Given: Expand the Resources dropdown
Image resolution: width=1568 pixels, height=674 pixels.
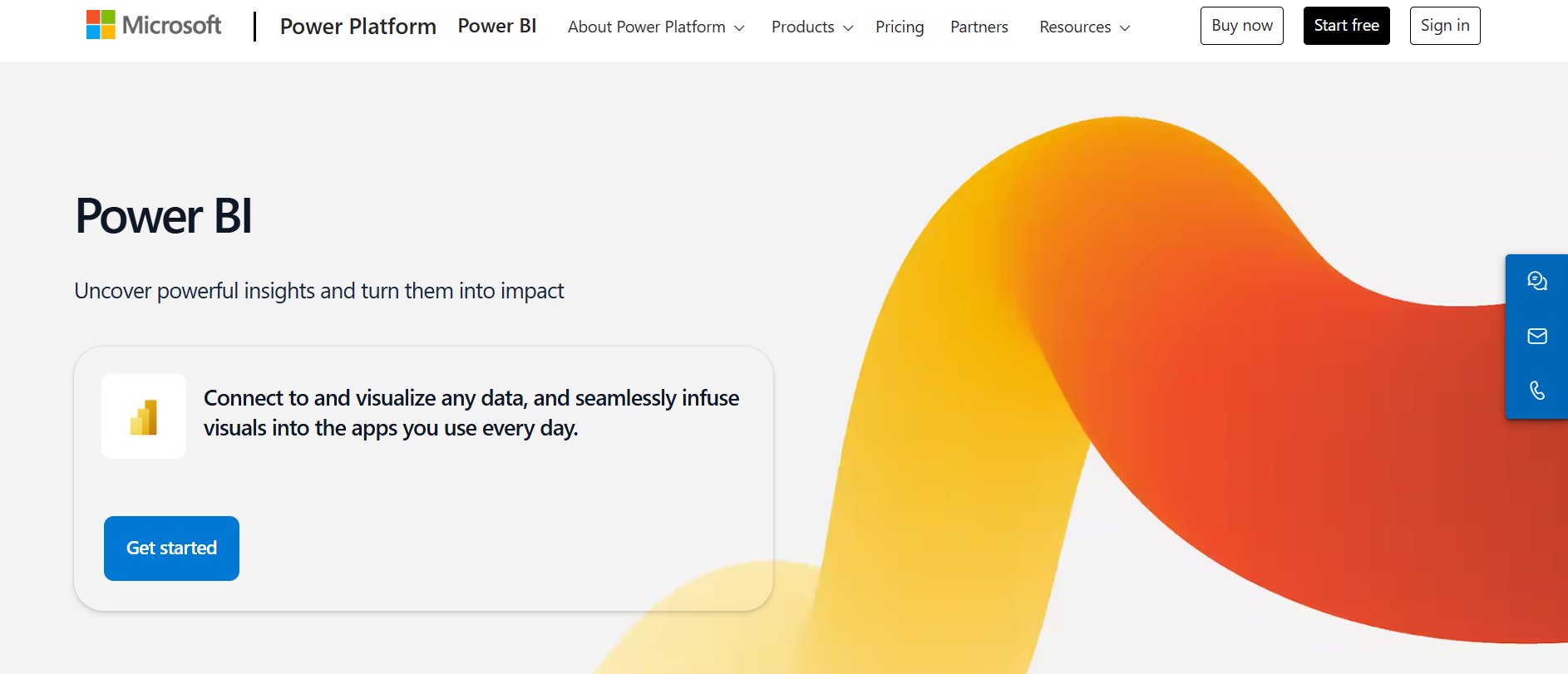Looking at the screenshot, I should [1084, 27].
